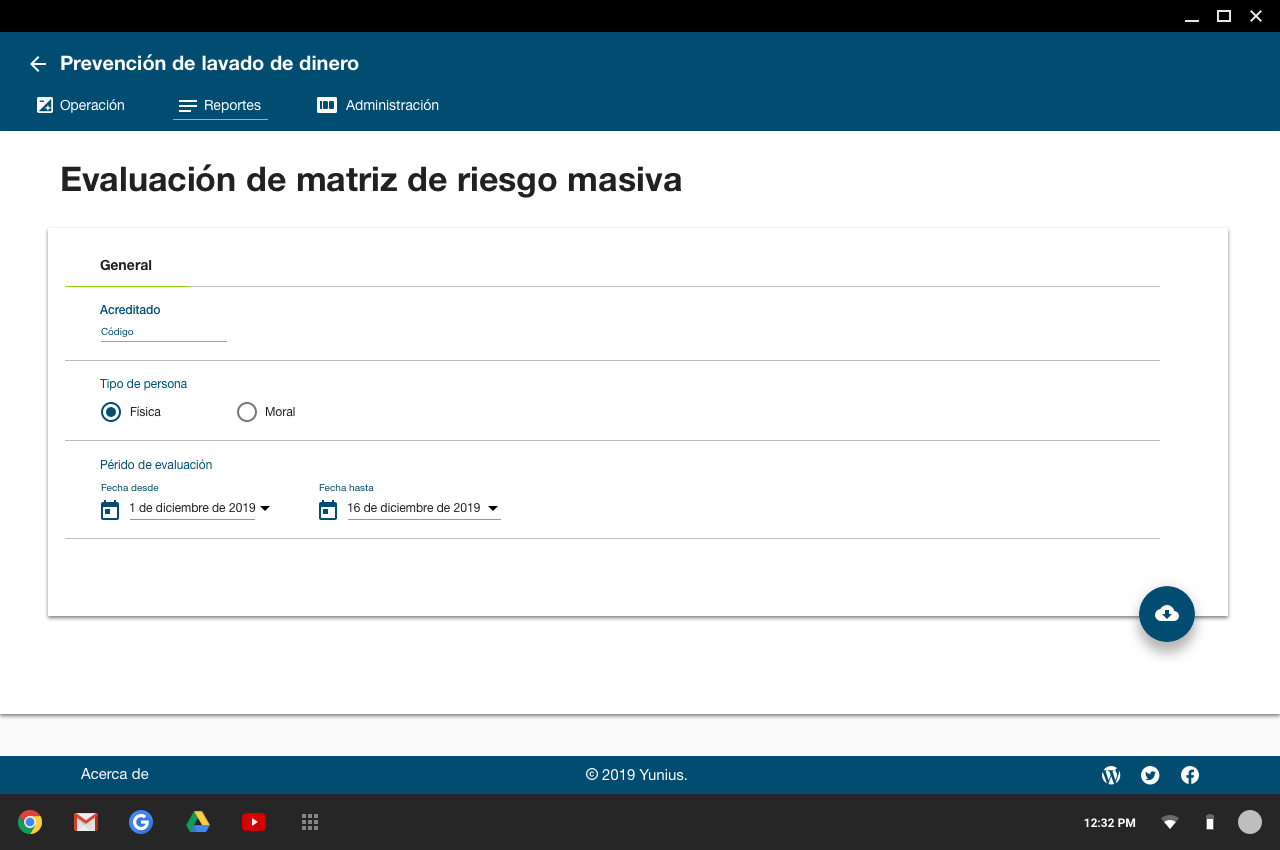Open the WordPress link in footer
This screenshot has height=850, width=1280.
(1110, 775)
